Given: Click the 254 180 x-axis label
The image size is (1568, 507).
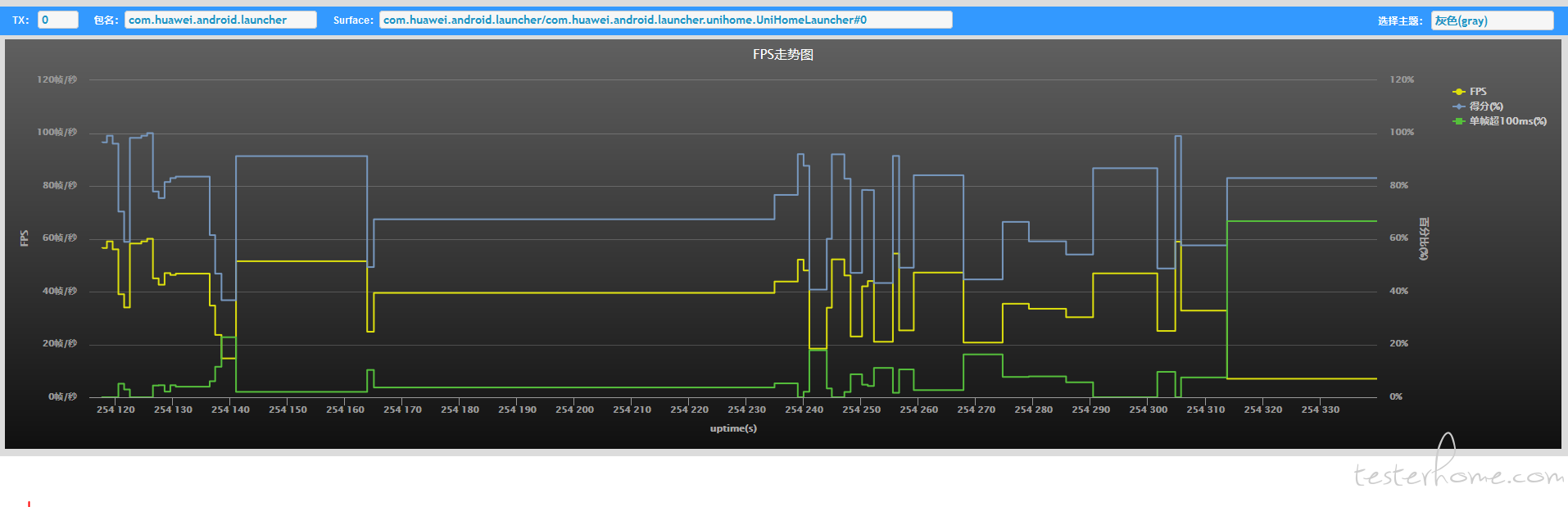Looking at the screenshot, I should [460, 410].
